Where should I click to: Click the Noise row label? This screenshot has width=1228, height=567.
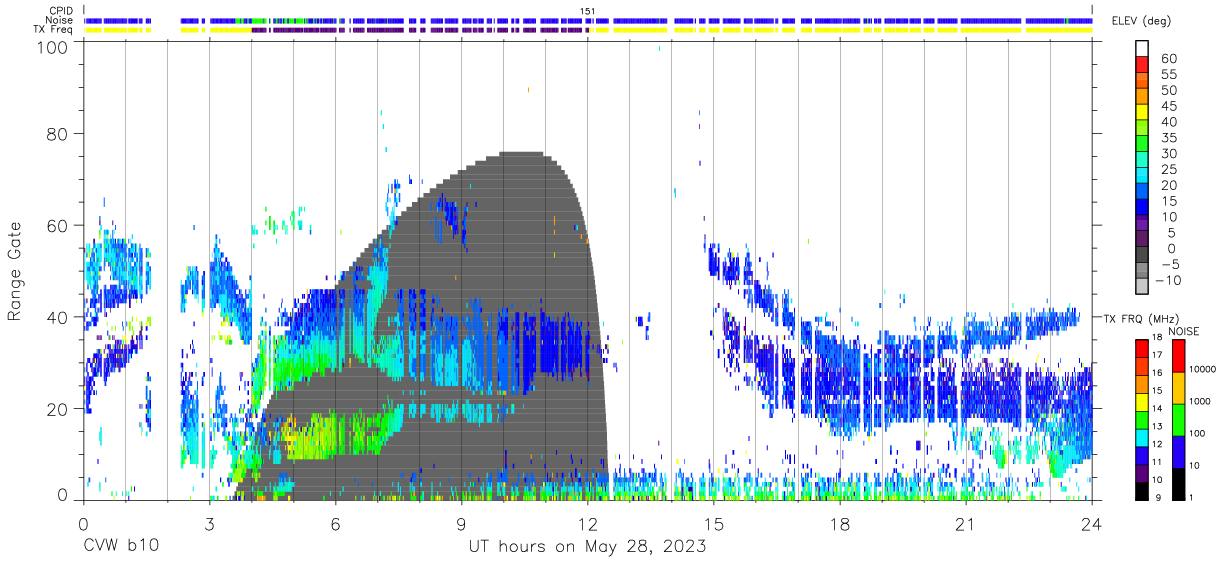click(x=60, y=20)
